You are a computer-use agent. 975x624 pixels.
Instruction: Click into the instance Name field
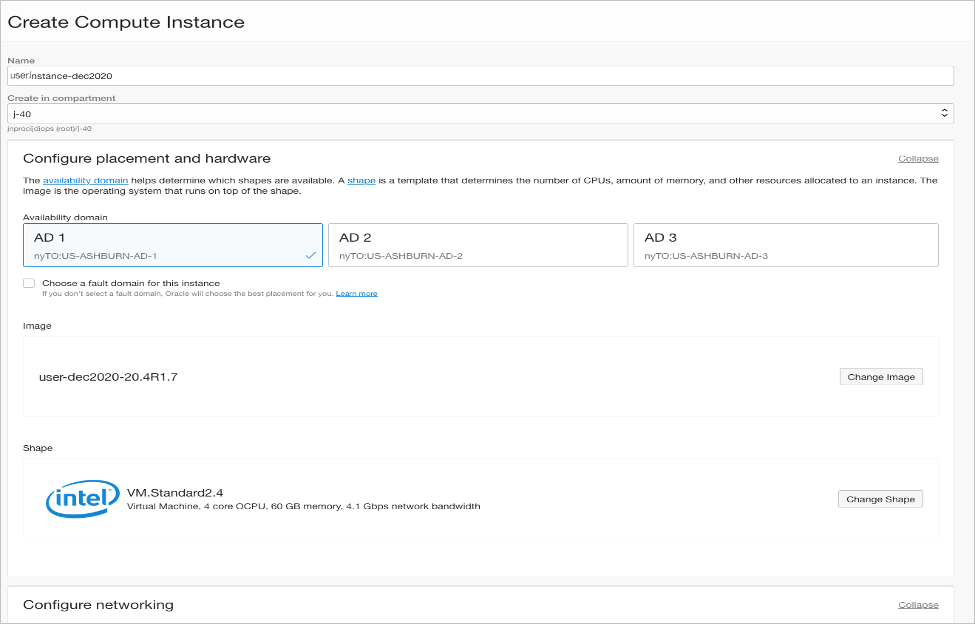coord(480,75)
